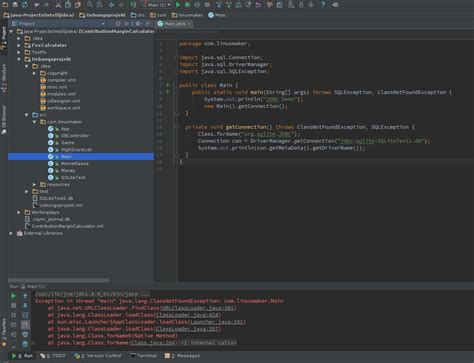Select workspace.xml file in tree
The width and height of the screenshot is (474, 363).
point(60,108)
